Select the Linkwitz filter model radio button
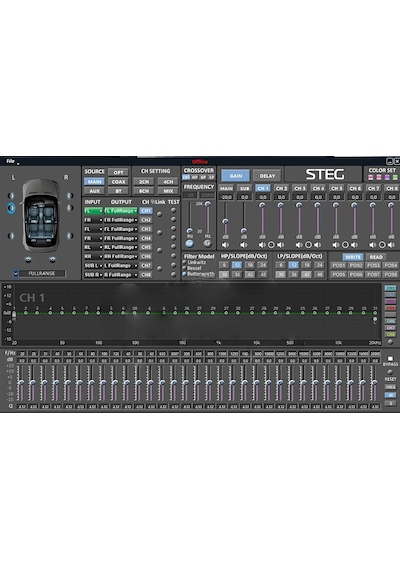The image size is (400, 570). coord(184,262)
